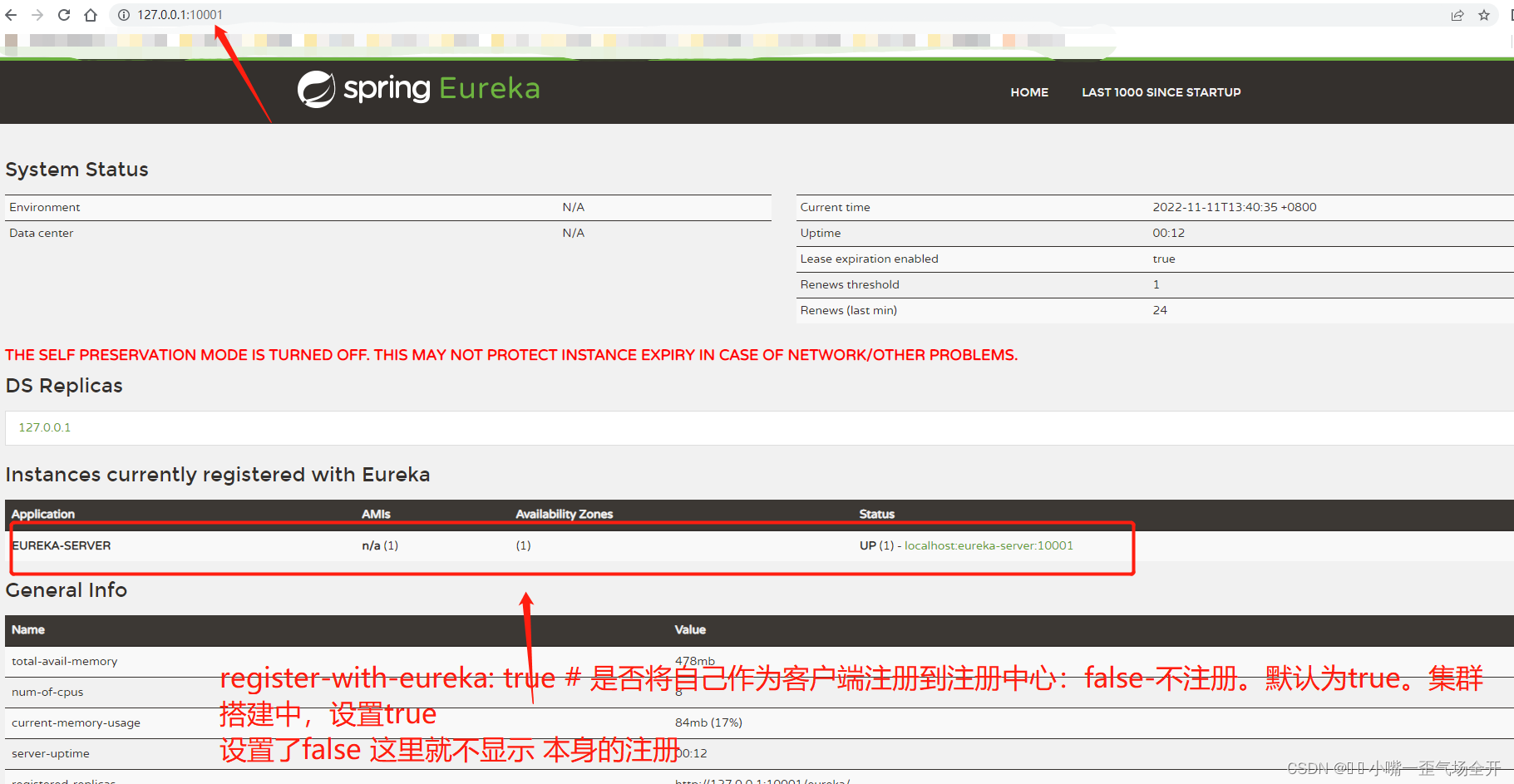1514x784 pixels.
Task: Select the Renews threshold label
Action: [850, 284]
